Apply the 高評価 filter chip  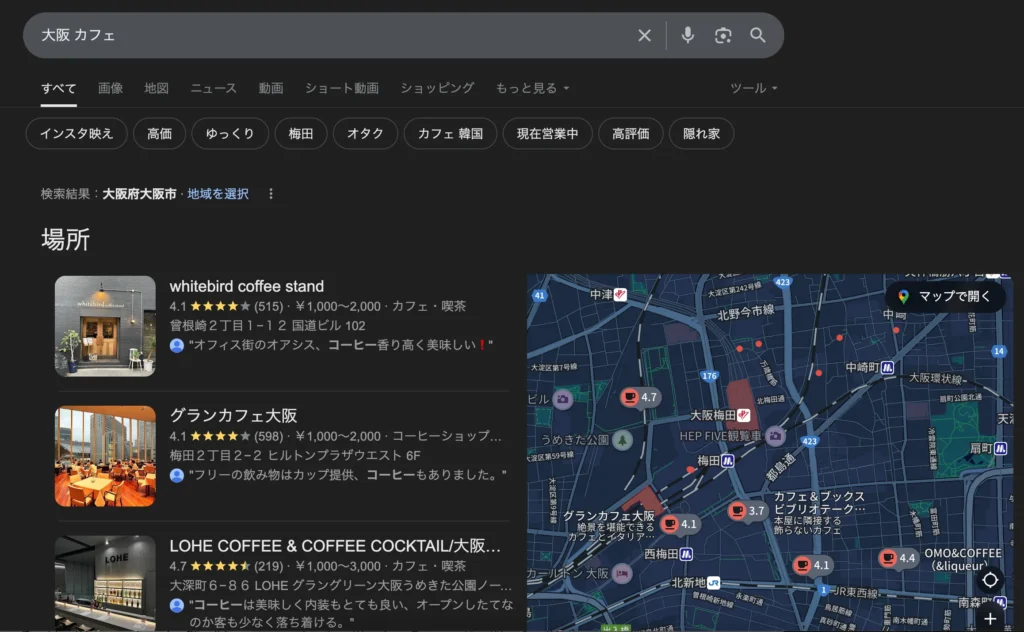point(631,134)
